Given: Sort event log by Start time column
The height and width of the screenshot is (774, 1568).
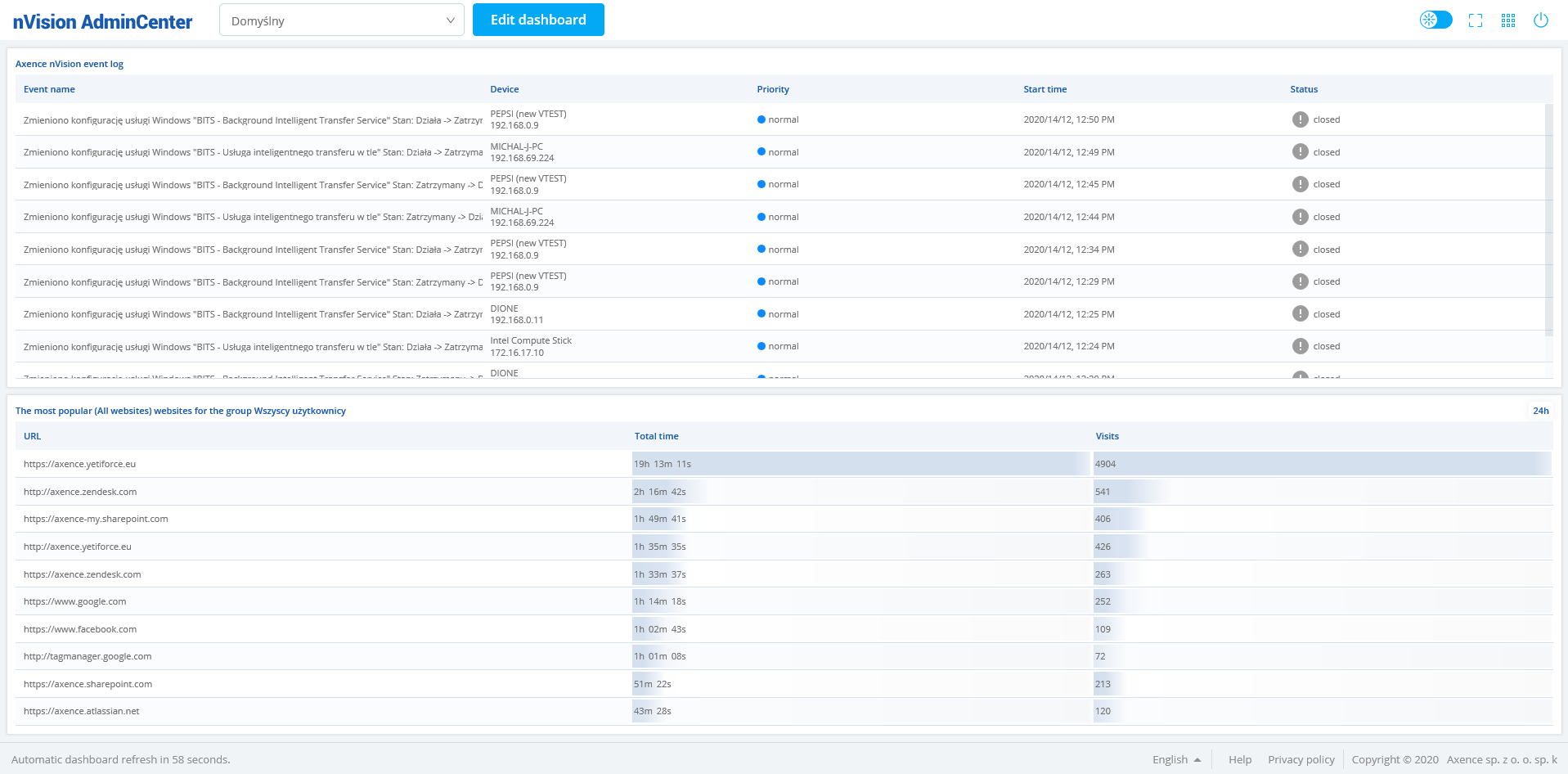Looking at the screenshot, I should (1045, 89).
